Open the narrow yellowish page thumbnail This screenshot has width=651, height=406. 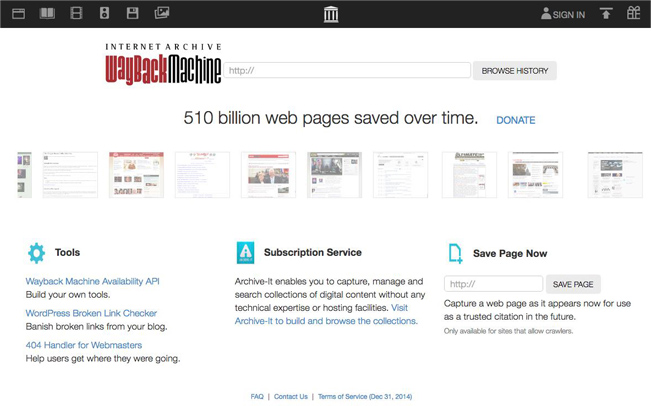[x=469, y=175]
